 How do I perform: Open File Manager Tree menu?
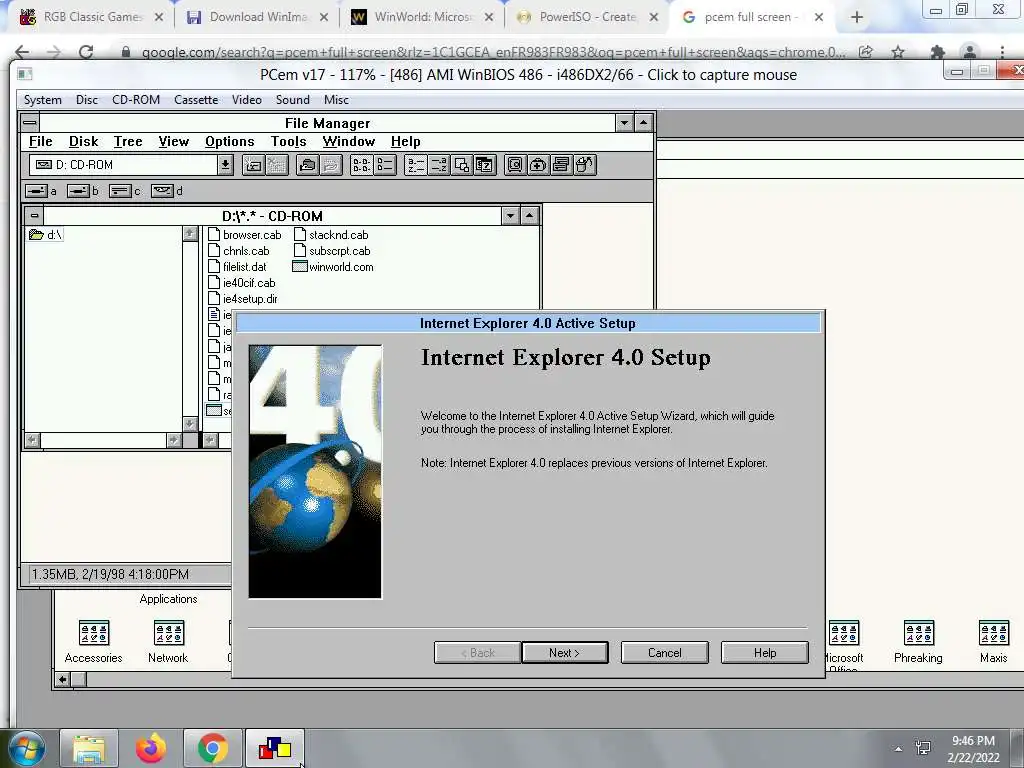pos(127,142)
